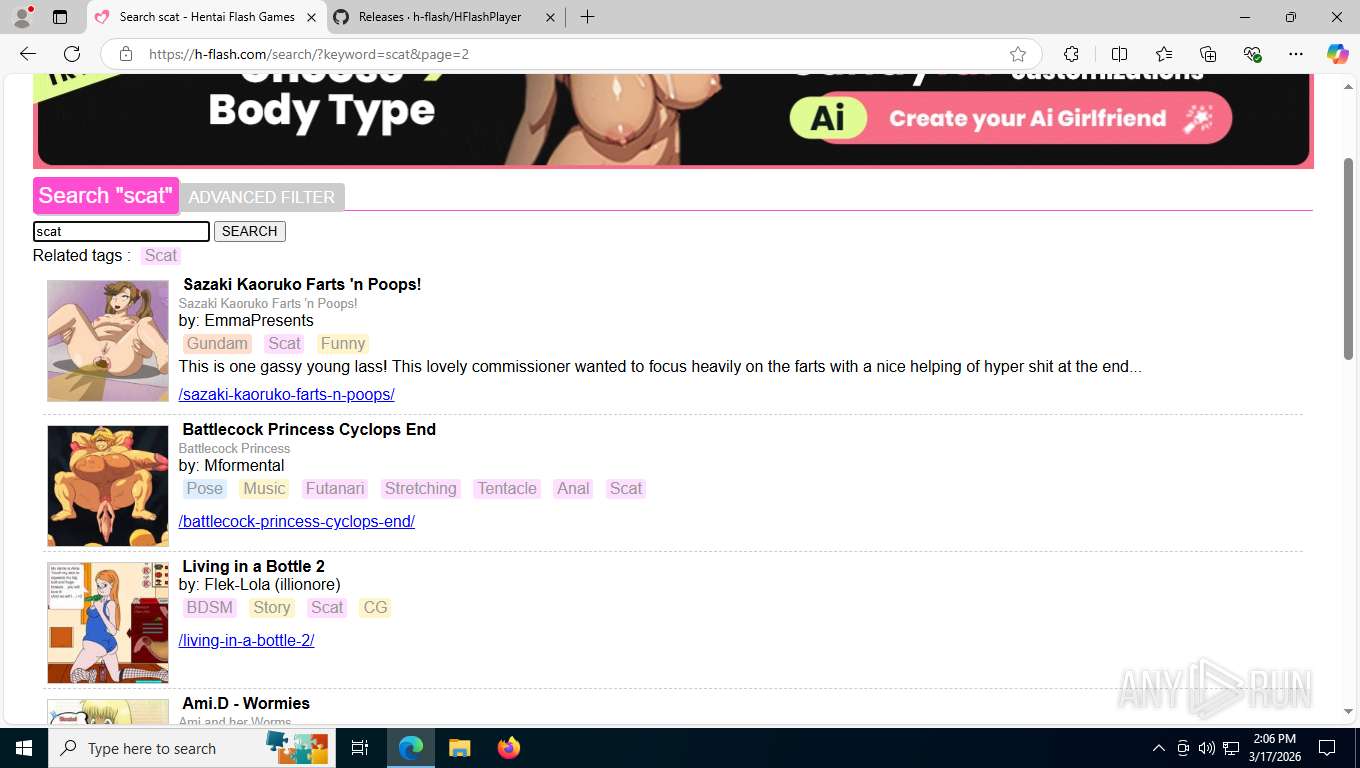Click the by: Flek-Lola (illionore) author text
Viewport: 1360px width, 768px height.
point(260,584)
